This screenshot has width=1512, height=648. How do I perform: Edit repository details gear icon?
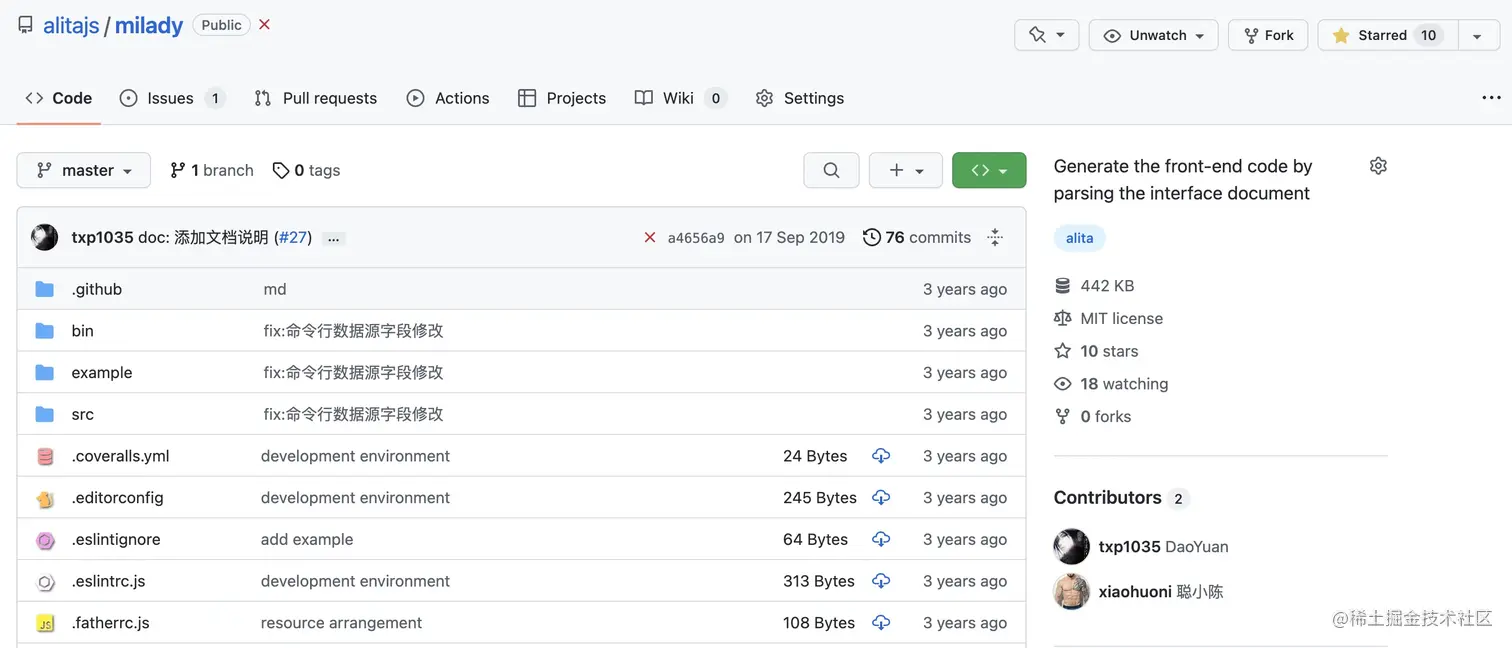click(1378, 166)
